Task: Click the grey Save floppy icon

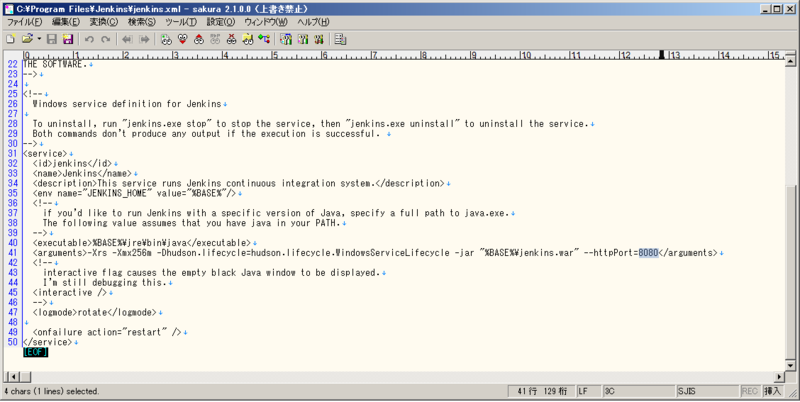Action: click(52, 39)
